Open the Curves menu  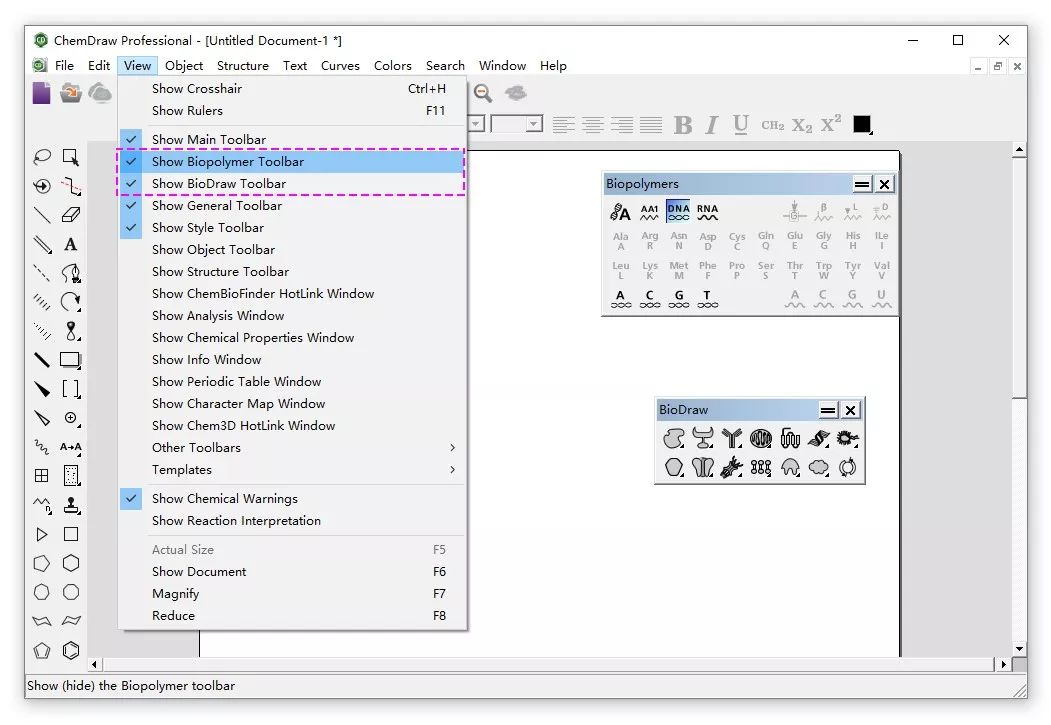340,66
